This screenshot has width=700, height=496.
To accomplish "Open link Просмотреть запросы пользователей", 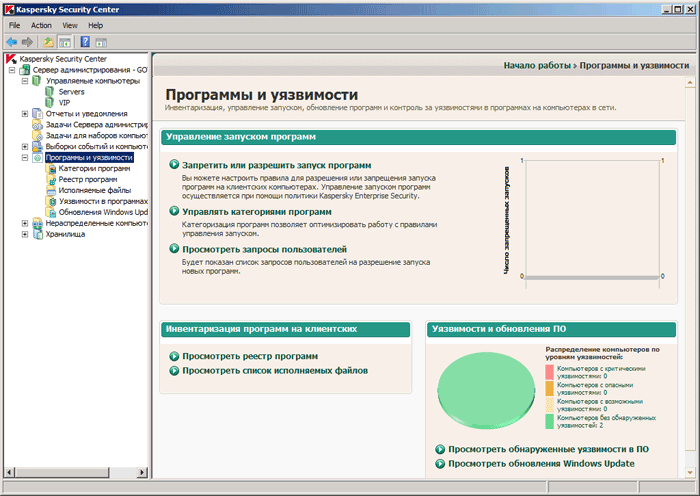I will click(264, 249).
